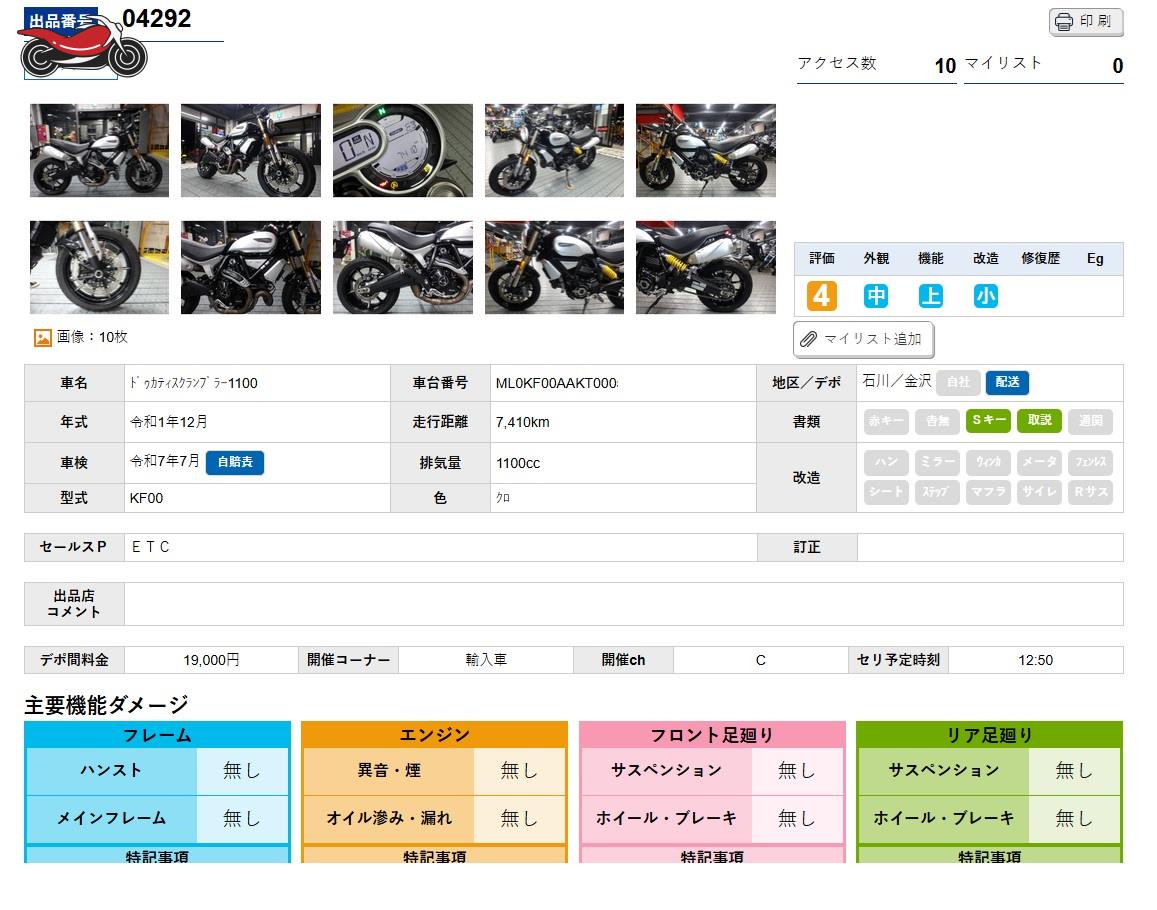Click the greyed 通関 document badge
The image size is (1157, 910).
(1091, 421)
